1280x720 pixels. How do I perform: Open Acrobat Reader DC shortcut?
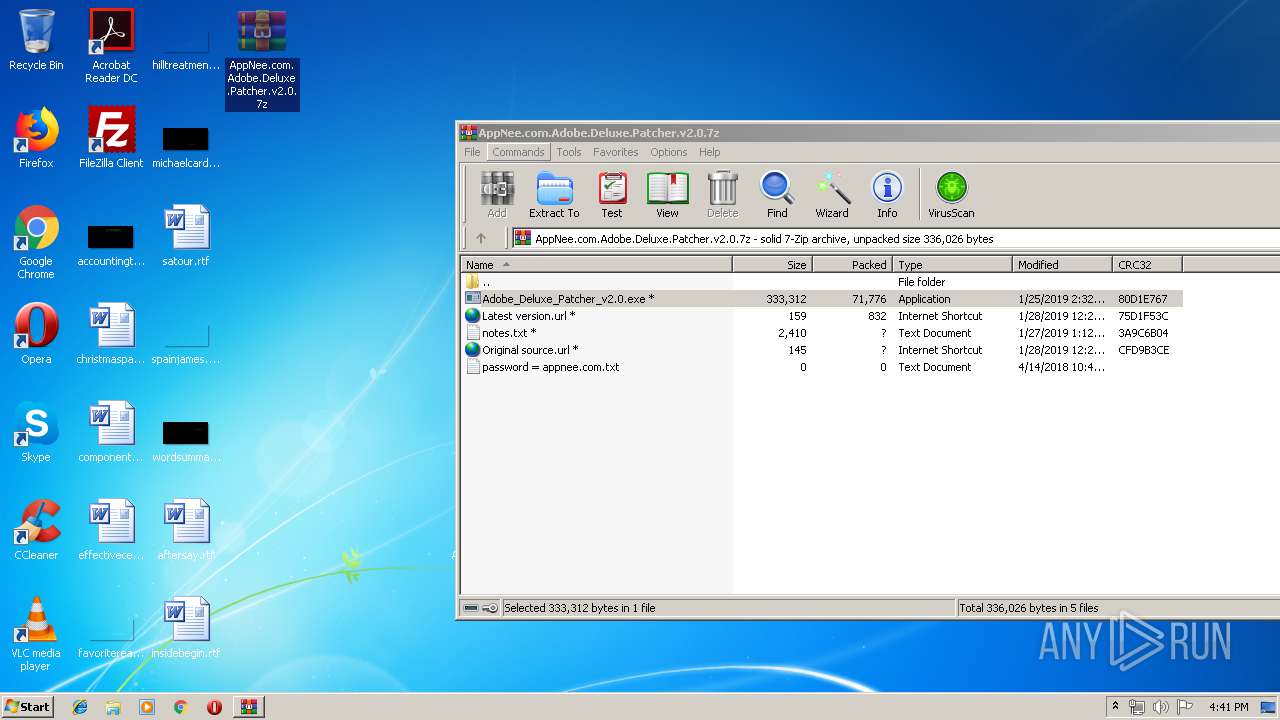click(x=111, y=46)
